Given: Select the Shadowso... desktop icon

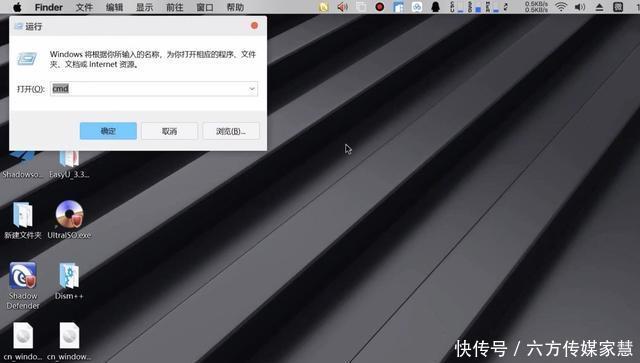Looking at the screenshot, I should click(22, 165).
